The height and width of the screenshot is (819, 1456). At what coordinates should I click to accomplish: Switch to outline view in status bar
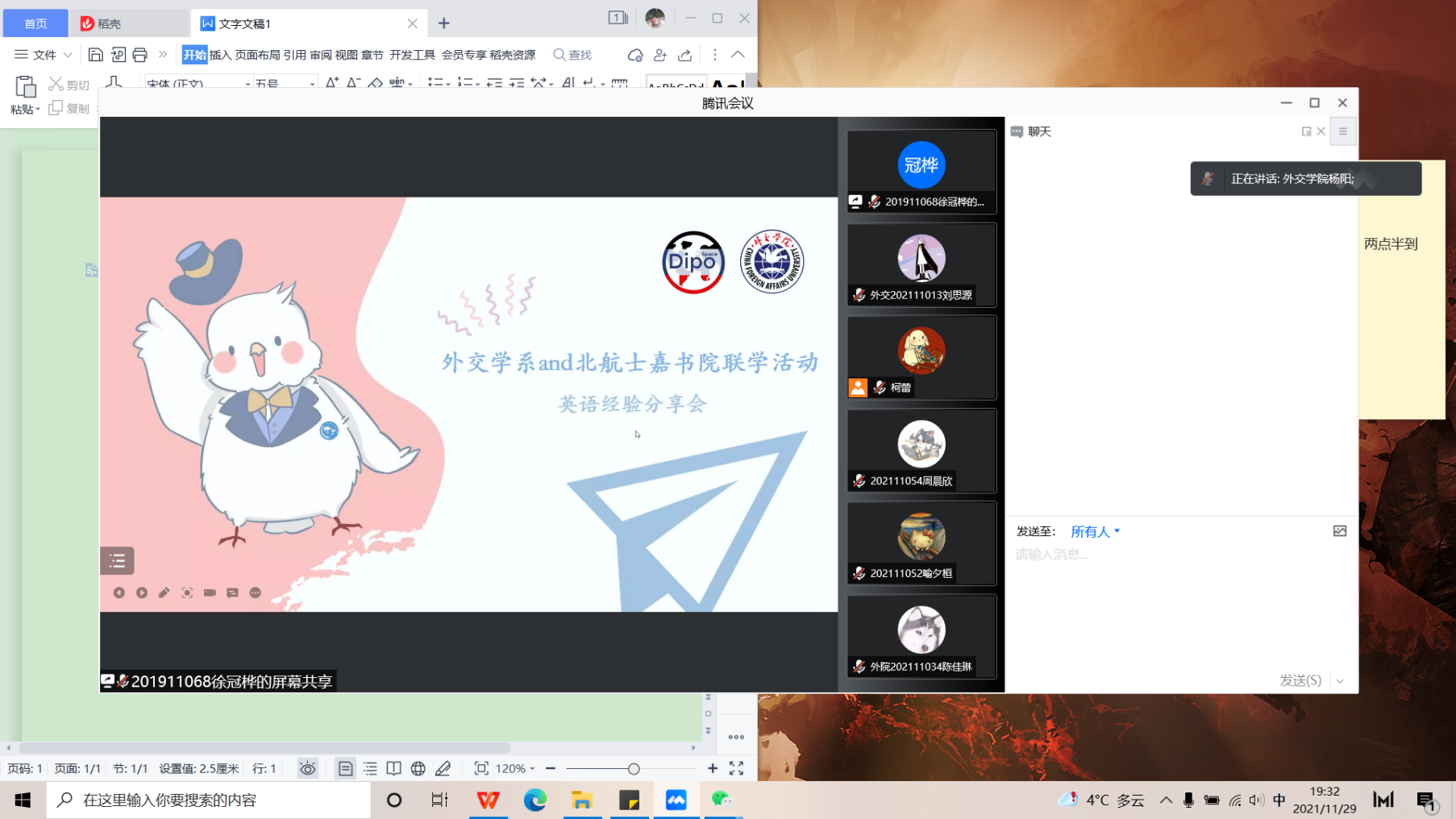pyautogui.click(x=370, y=768)
